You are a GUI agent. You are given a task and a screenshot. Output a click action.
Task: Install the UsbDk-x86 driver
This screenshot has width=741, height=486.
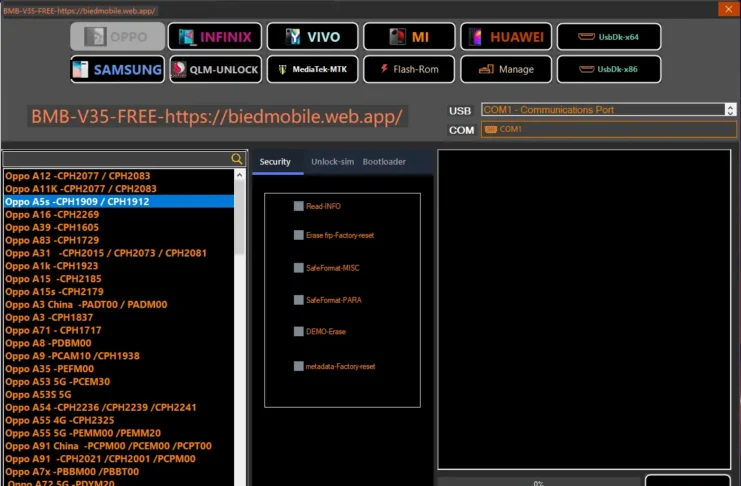609,69
